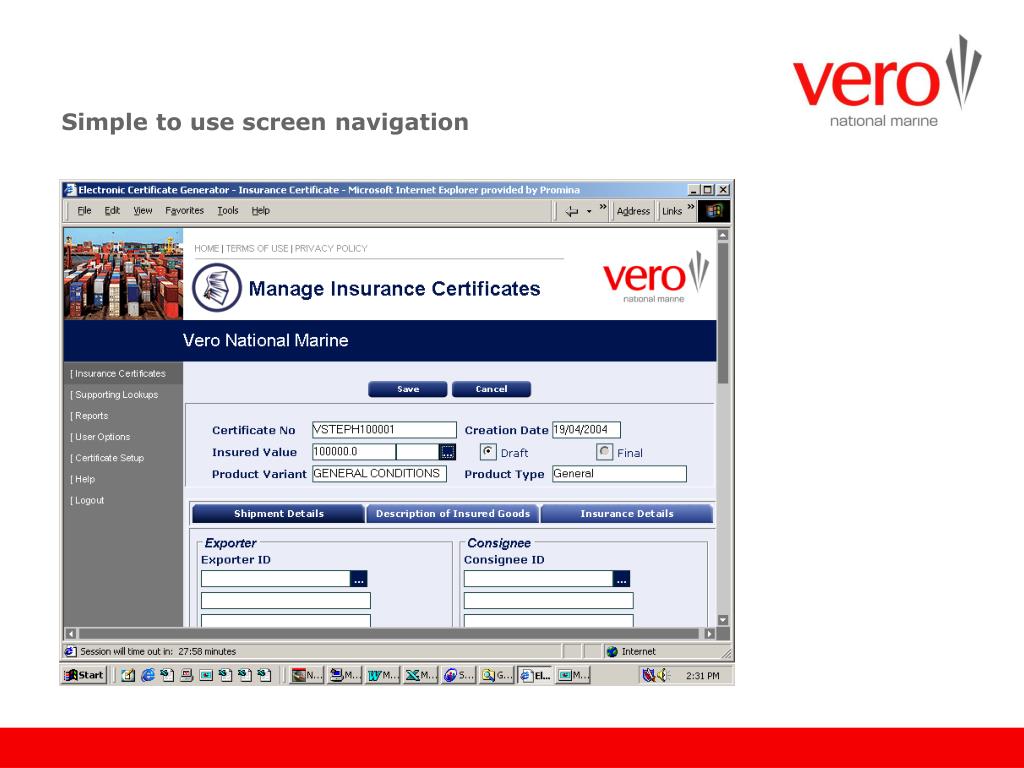Switch to the taskbar button labeled G...
The image size is (1024, 768).
click(496, 675)
